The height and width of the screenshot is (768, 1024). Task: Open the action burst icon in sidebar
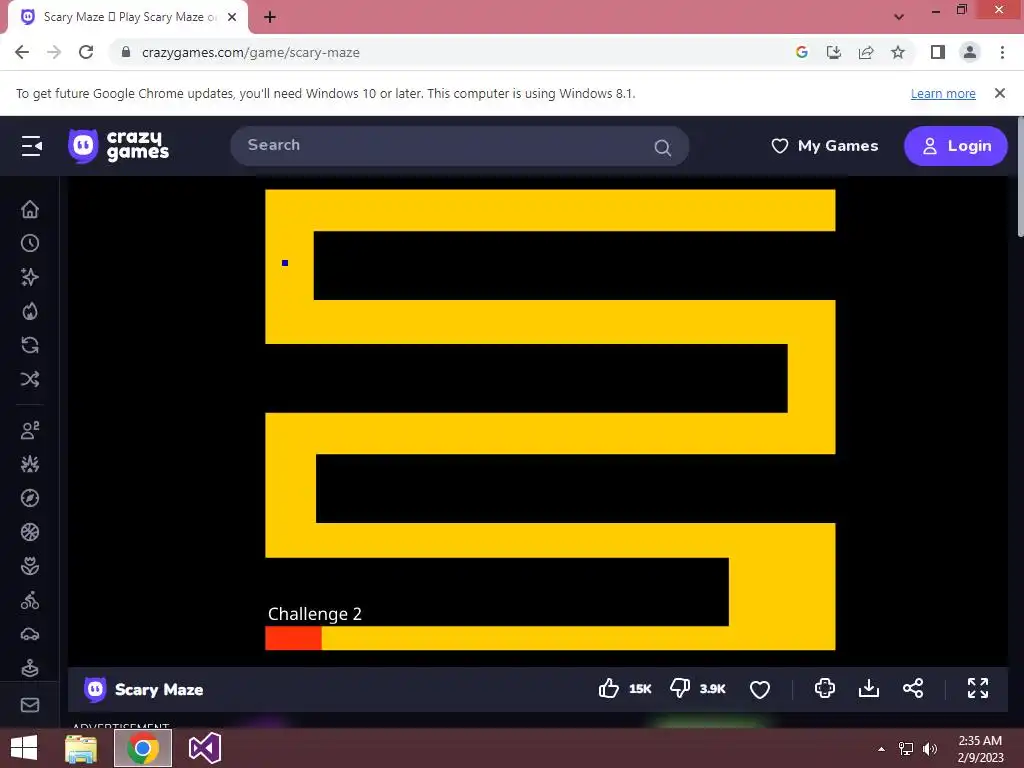30,464
